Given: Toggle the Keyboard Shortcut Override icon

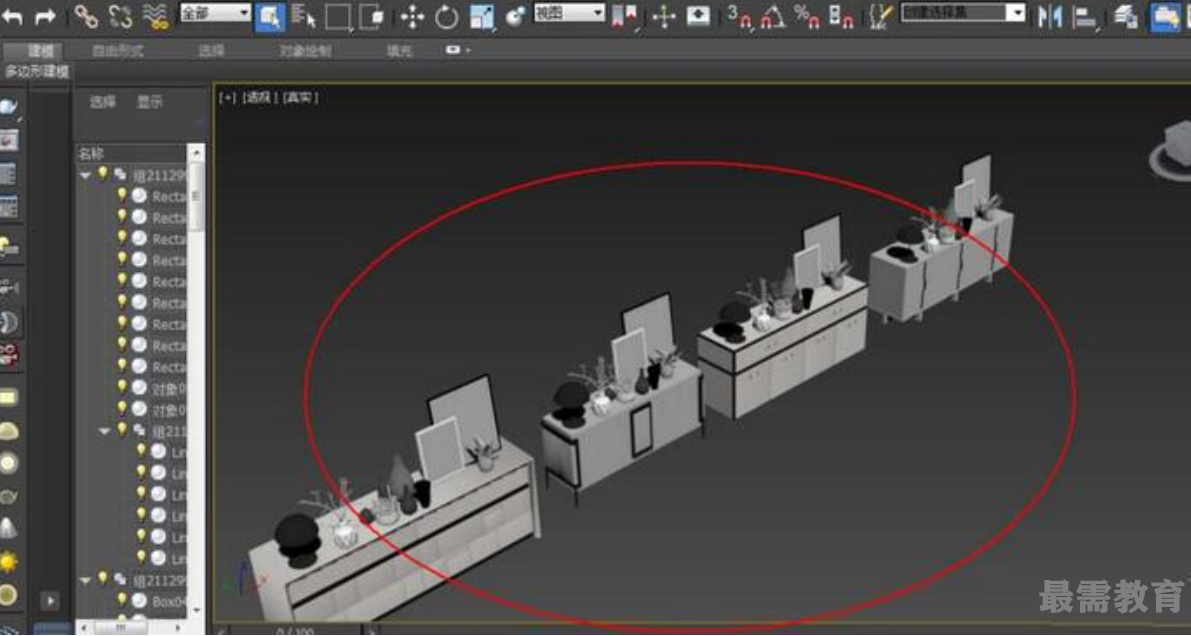Looking at the screenshot, I should pos(698,17).
